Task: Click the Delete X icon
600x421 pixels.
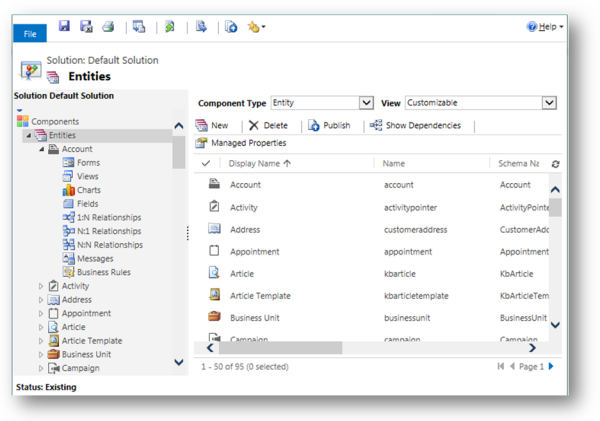Action: (253, 126)
